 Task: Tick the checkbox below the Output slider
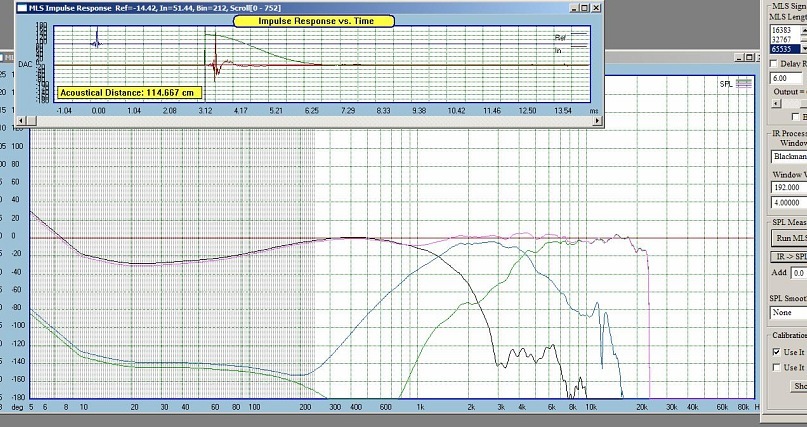(796, 117)
